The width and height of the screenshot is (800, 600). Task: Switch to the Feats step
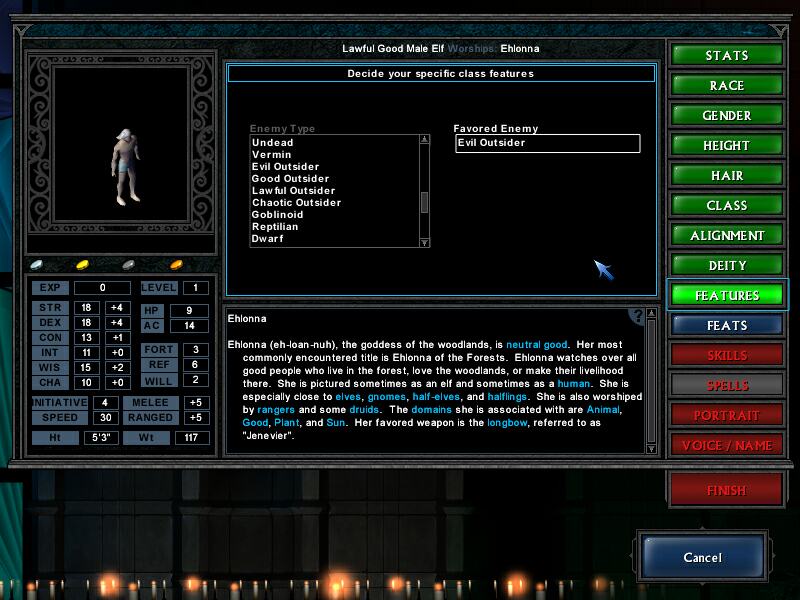tap(727, 325)
